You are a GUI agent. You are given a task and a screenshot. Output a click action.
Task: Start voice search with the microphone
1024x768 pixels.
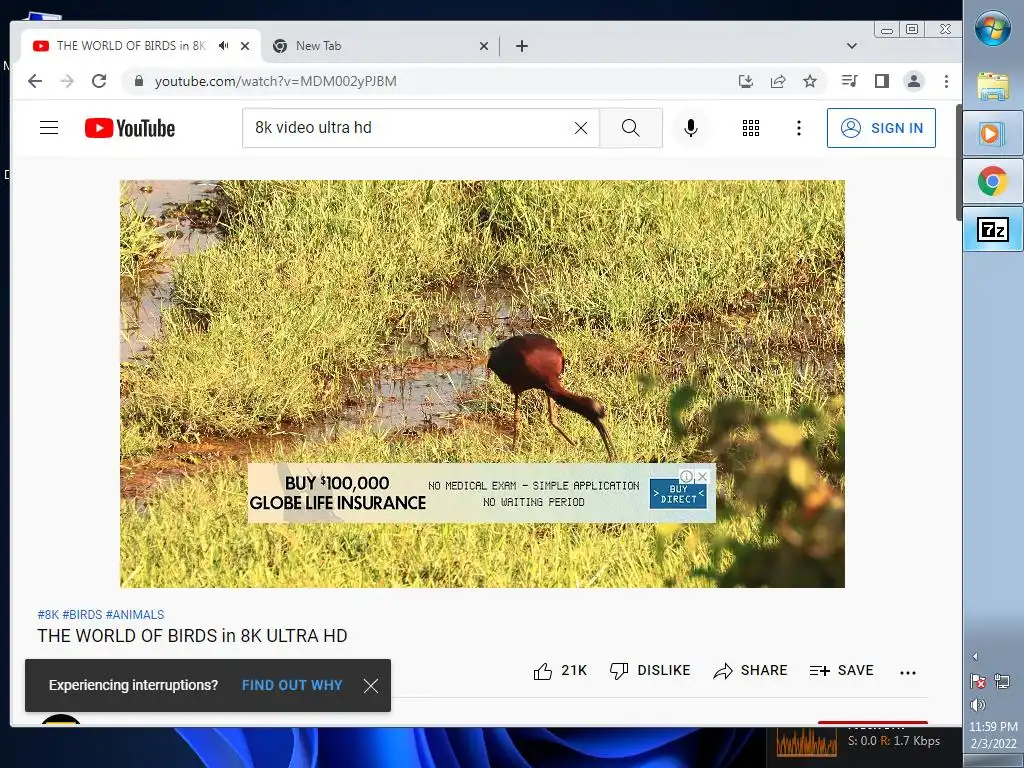[x=691, y=128]
